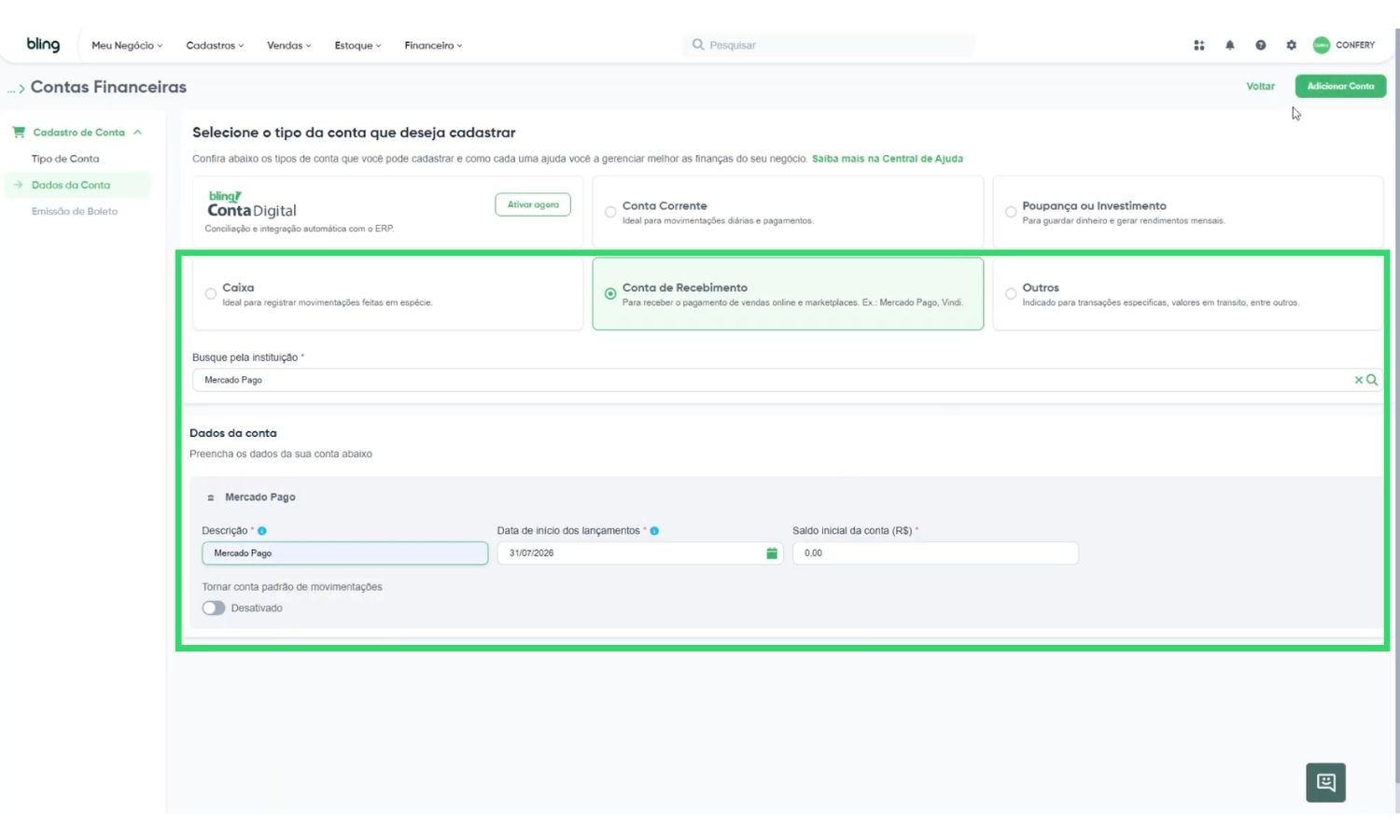Click the bank icon beside Mercado Pago heading
Viewport: 1400px width, 840px height.
(211, 497)
